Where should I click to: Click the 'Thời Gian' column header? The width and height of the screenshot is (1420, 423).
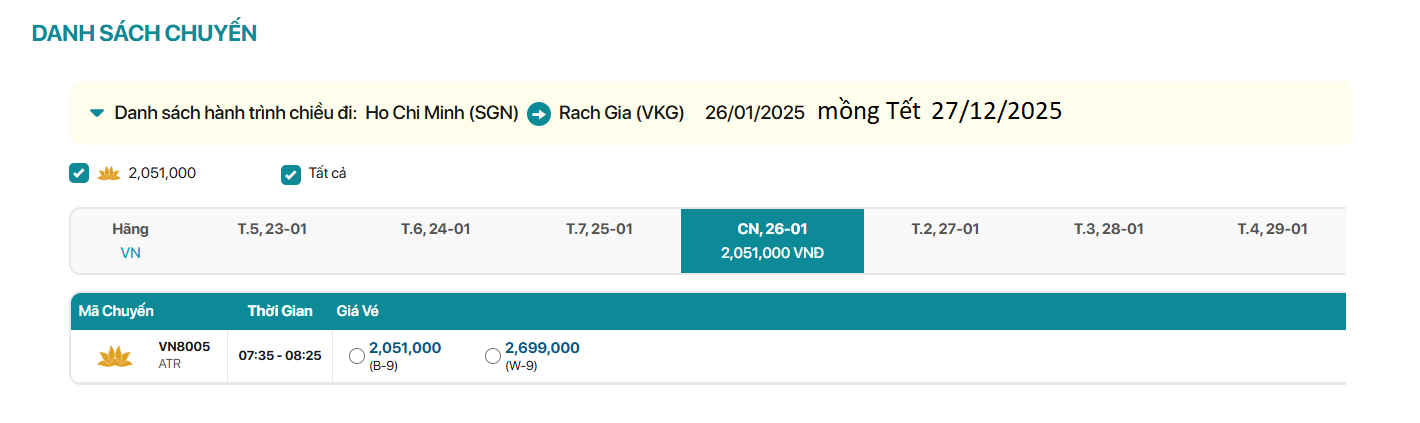[279, 311]
